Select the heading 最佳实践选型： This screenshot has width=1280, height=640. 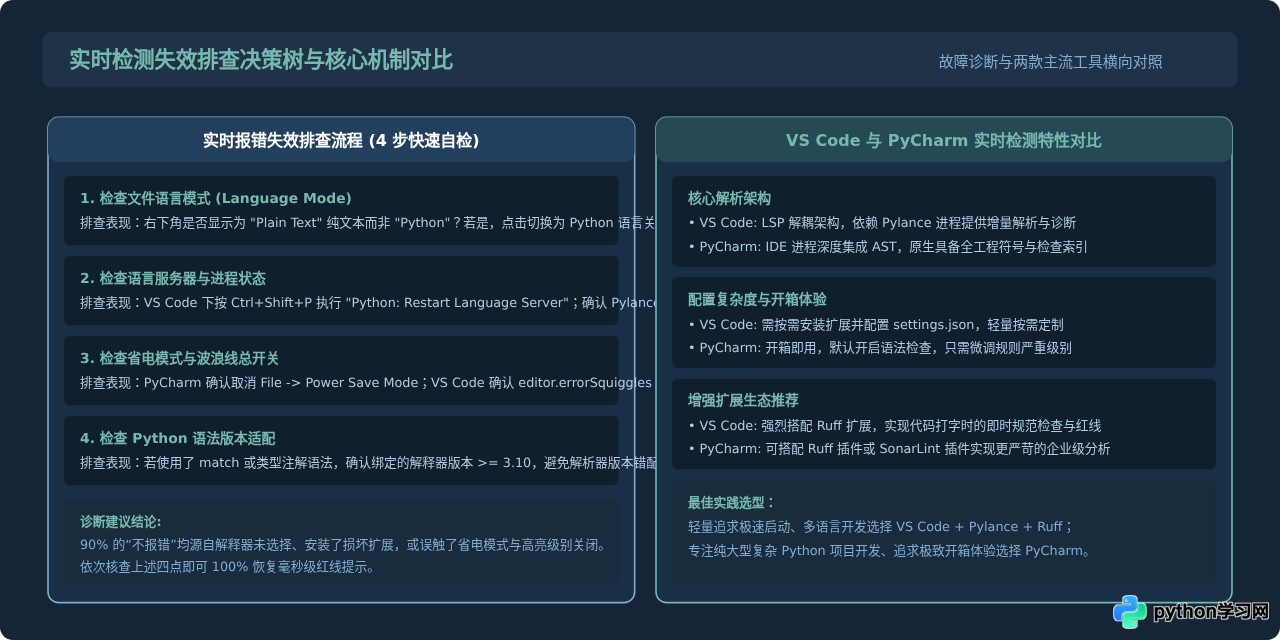[732, 502]
